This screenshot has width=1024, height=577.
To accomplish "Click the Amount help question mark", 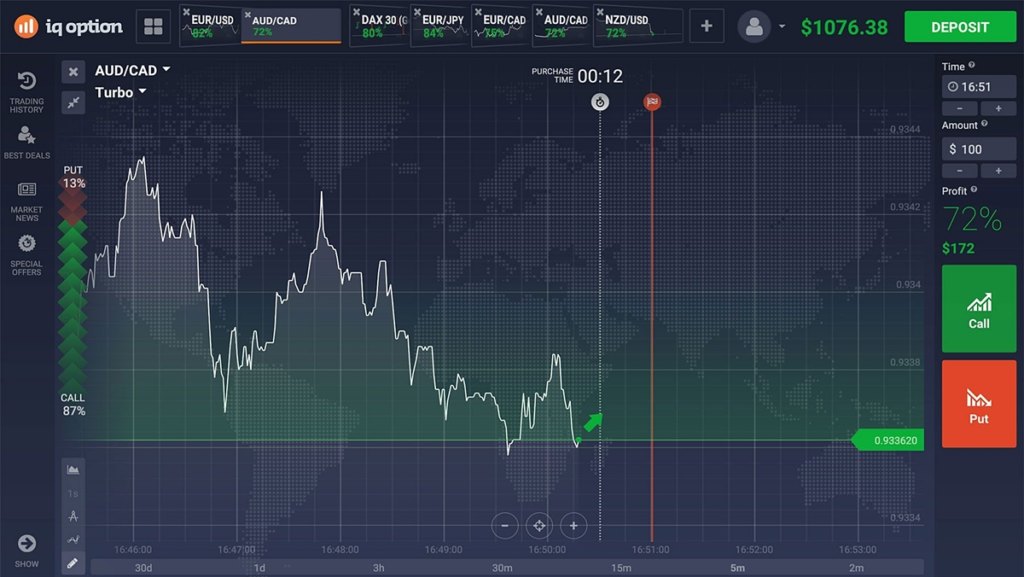I will (984, 124).
